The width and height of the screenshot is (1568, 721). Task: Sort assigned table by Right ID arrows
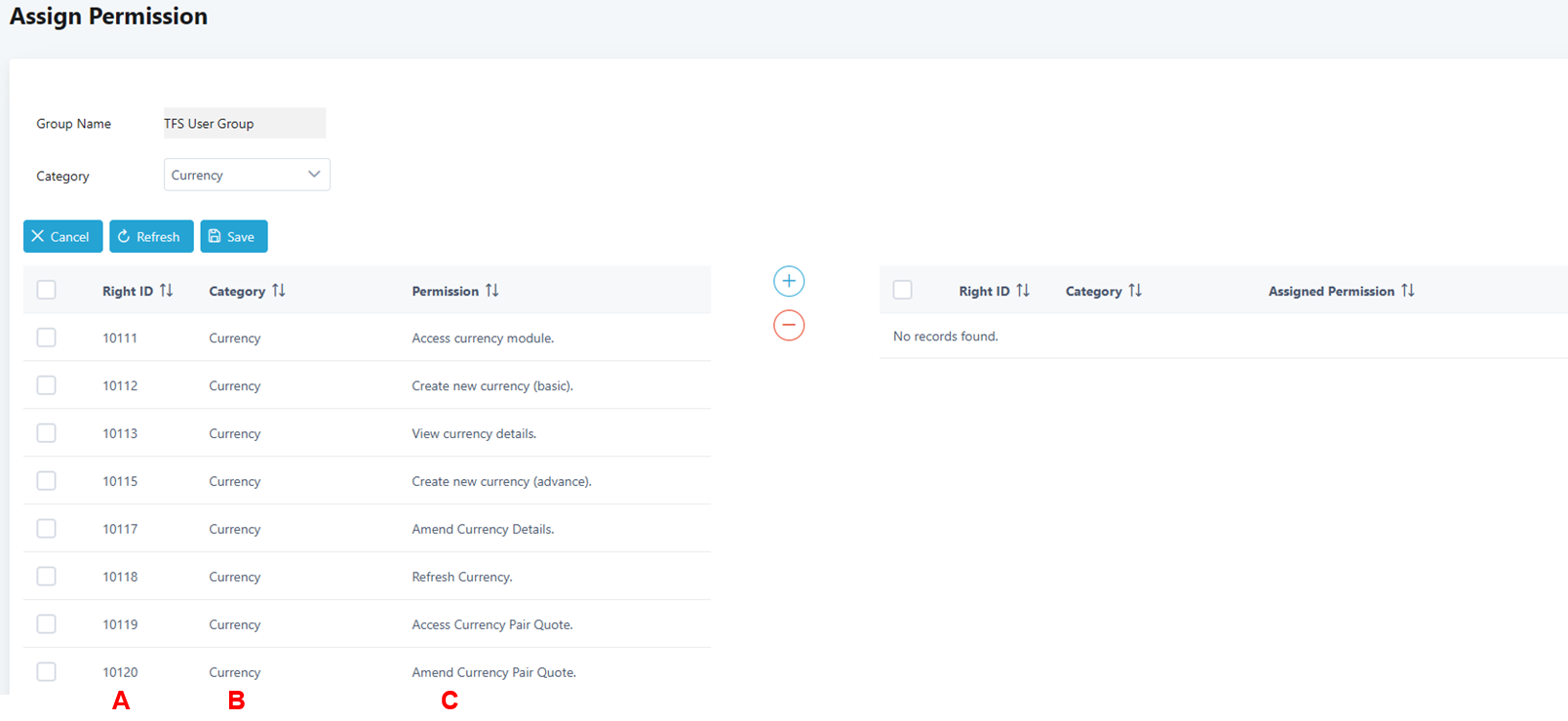coord(1023,291)
